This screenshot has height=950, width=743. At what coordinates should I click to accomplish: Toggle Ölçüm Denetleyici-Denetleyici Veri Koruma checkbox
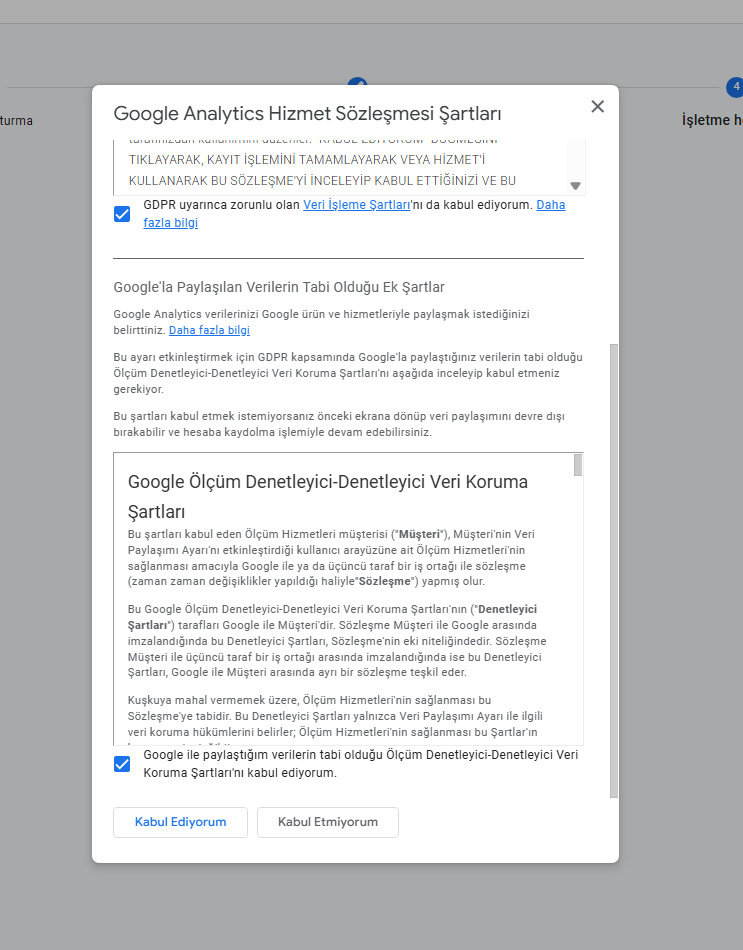pyautogui.click(x=122, y=764)
